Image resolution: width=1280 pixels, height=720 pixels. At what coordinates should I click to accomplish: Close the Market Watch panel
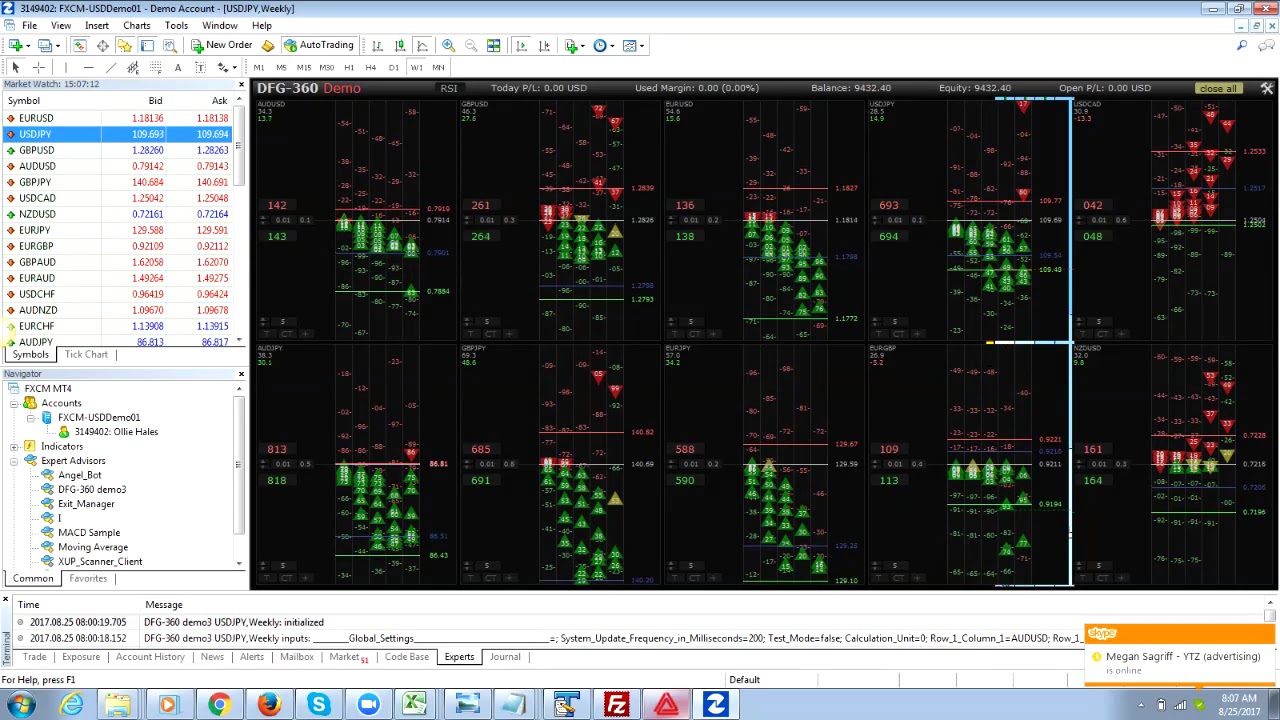(x=241, y=84)
